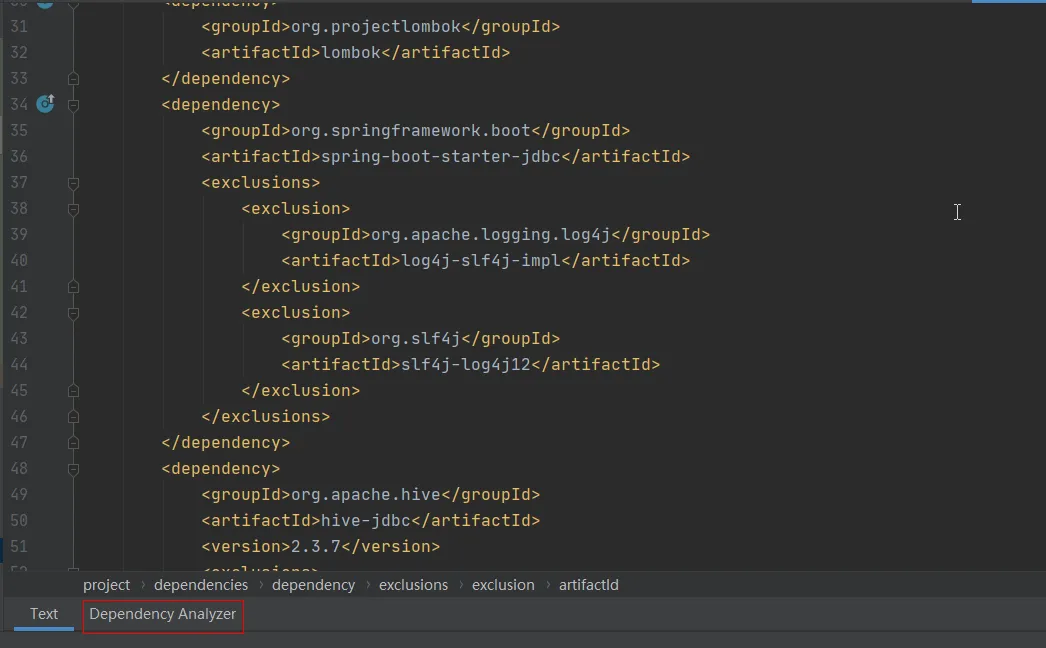Select the 'dependency' breadcrumb item
The width and height of the screenshot is (1046, 648).
[313, 585]
